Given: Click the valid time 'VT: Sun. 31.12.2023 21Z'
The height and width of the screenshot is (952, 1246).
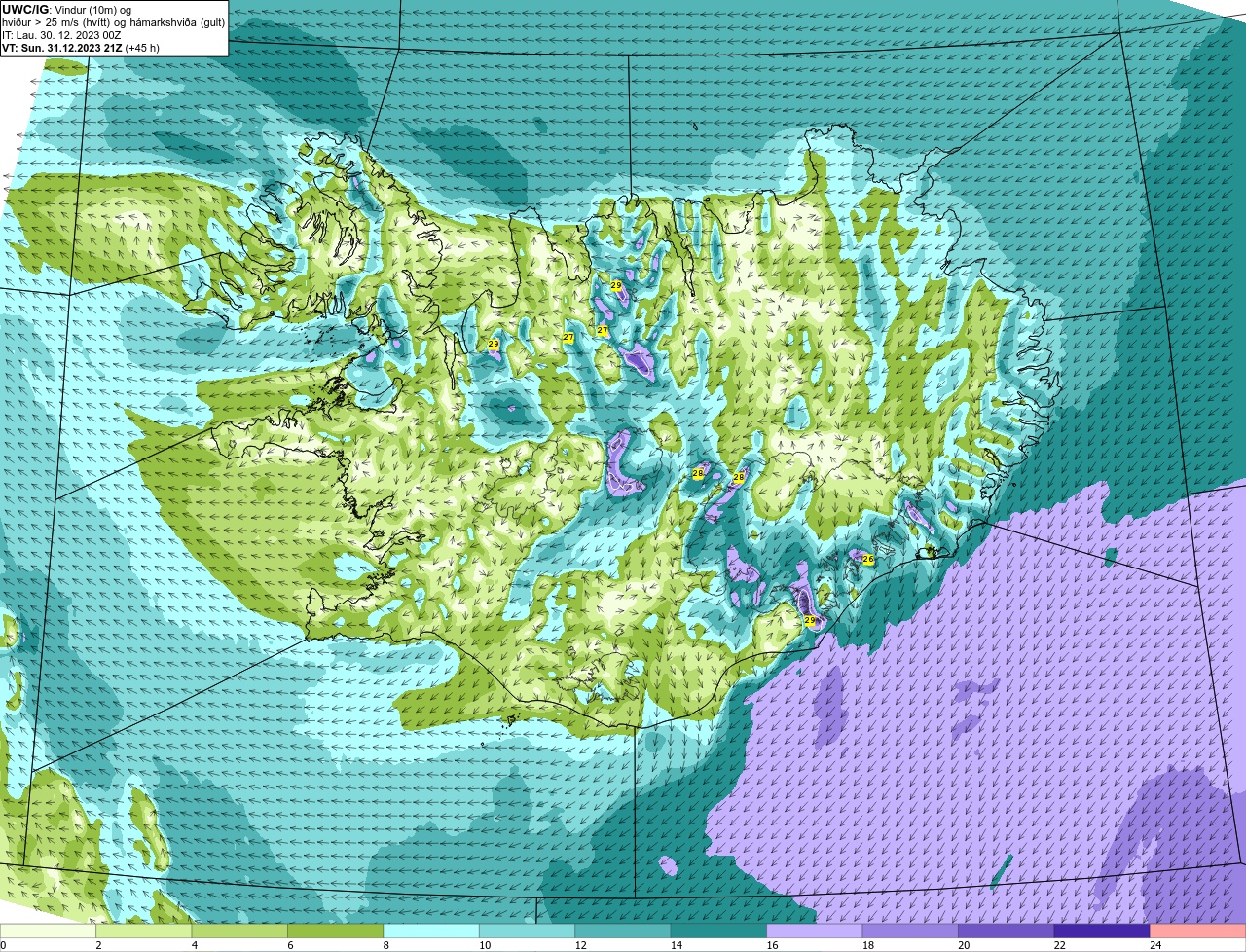Looking at the screenshot, I should 61,47.
